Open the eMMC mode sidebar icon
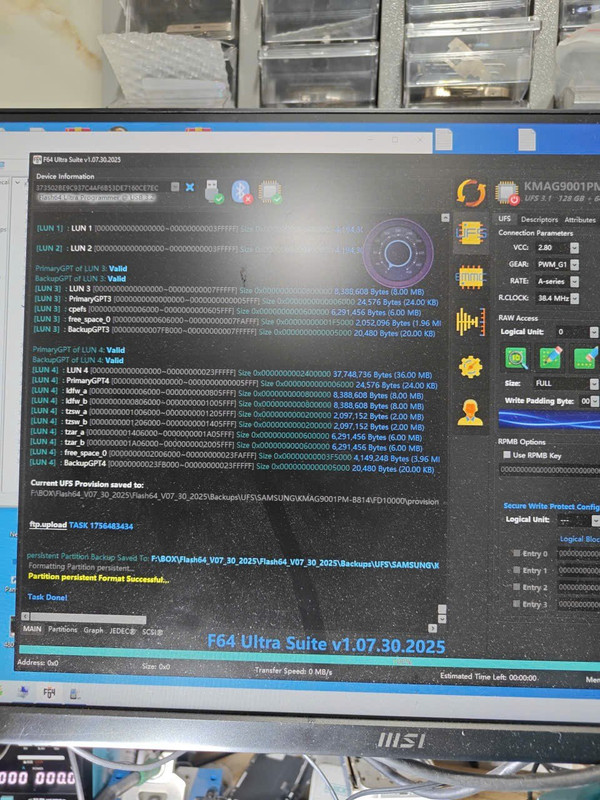The height and width of the screenshot is (800, 600). coord(470,277)
